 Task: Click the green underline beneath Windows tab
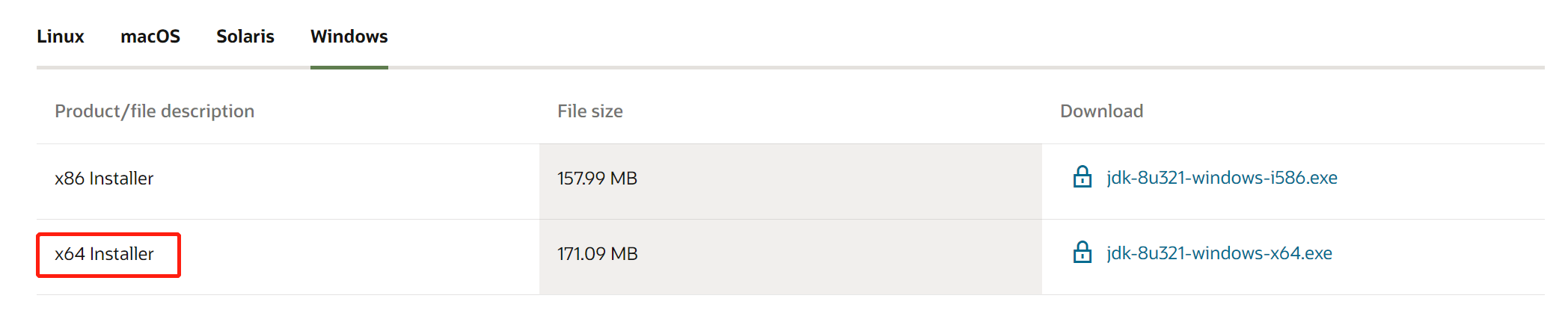click(x=349, y=67)
